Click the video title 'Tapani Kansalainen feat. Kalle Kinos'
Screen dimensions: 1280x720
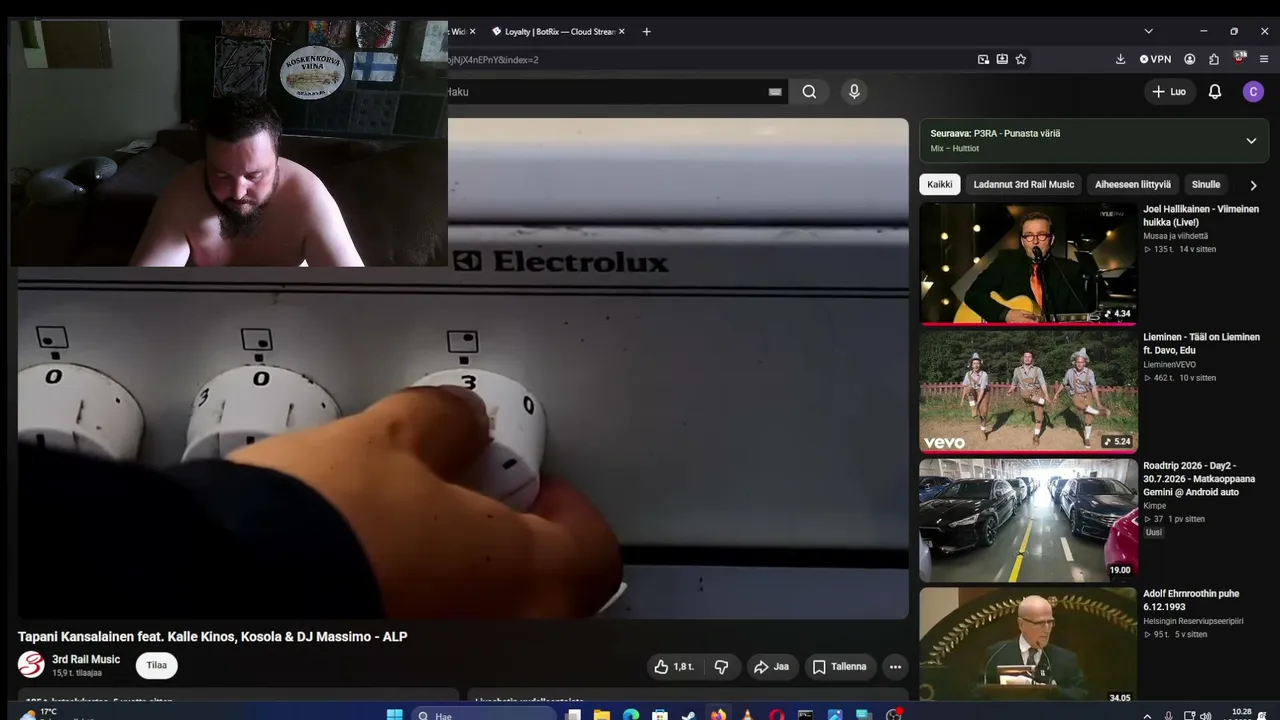[212, 636]
